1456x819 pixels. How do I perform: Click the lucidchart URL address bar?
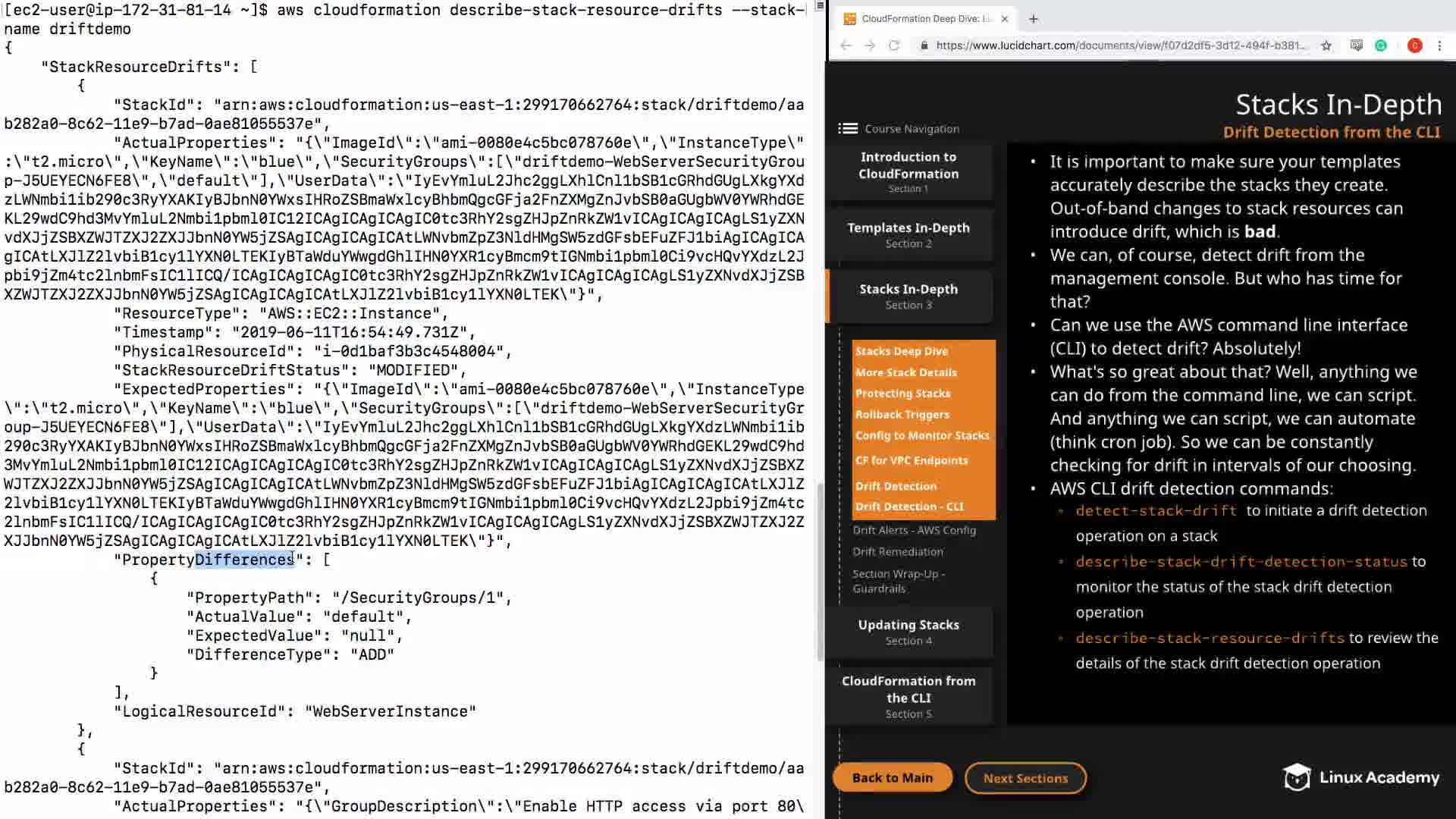[x=1121, y=45]
